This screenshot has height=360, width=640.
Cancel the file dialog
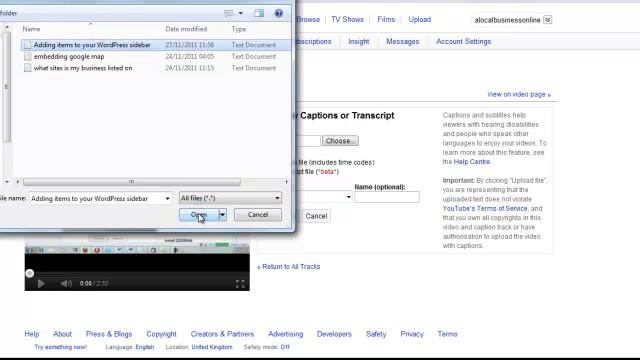click(x=258, y=215)
